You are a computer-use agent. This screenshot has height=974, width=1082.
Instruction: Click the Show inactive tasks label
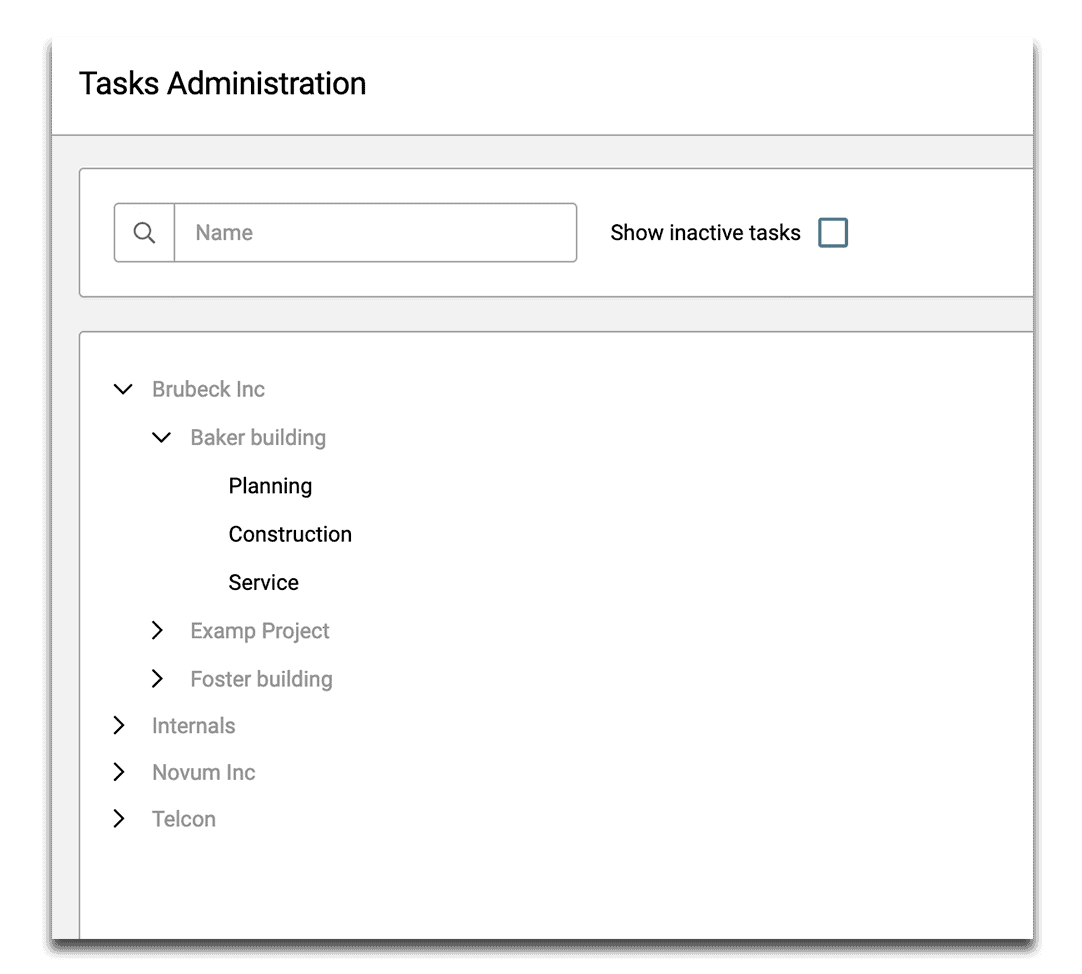[x=705, y=233]
